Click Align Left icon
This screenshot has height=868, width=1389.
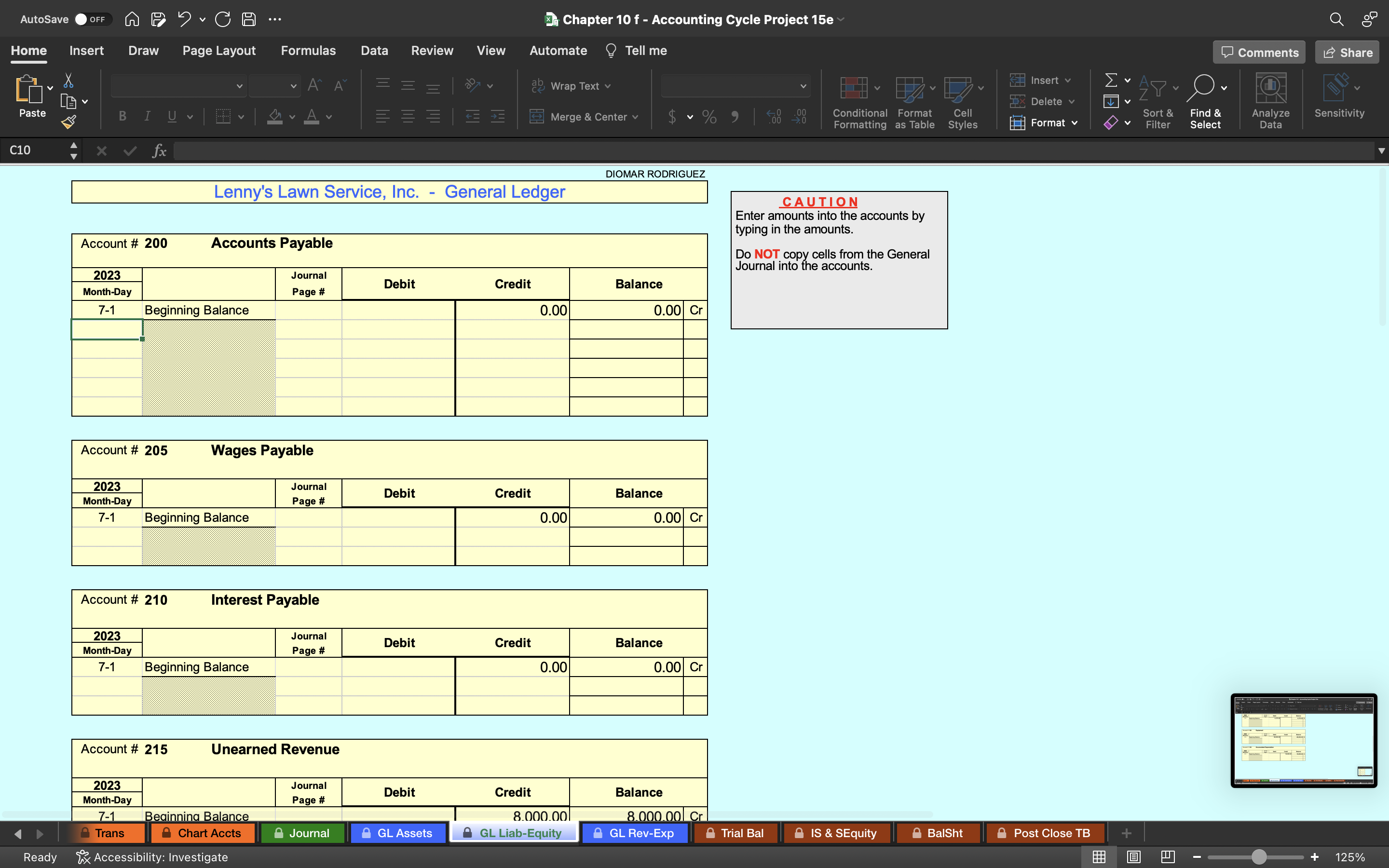click(383, 117)
